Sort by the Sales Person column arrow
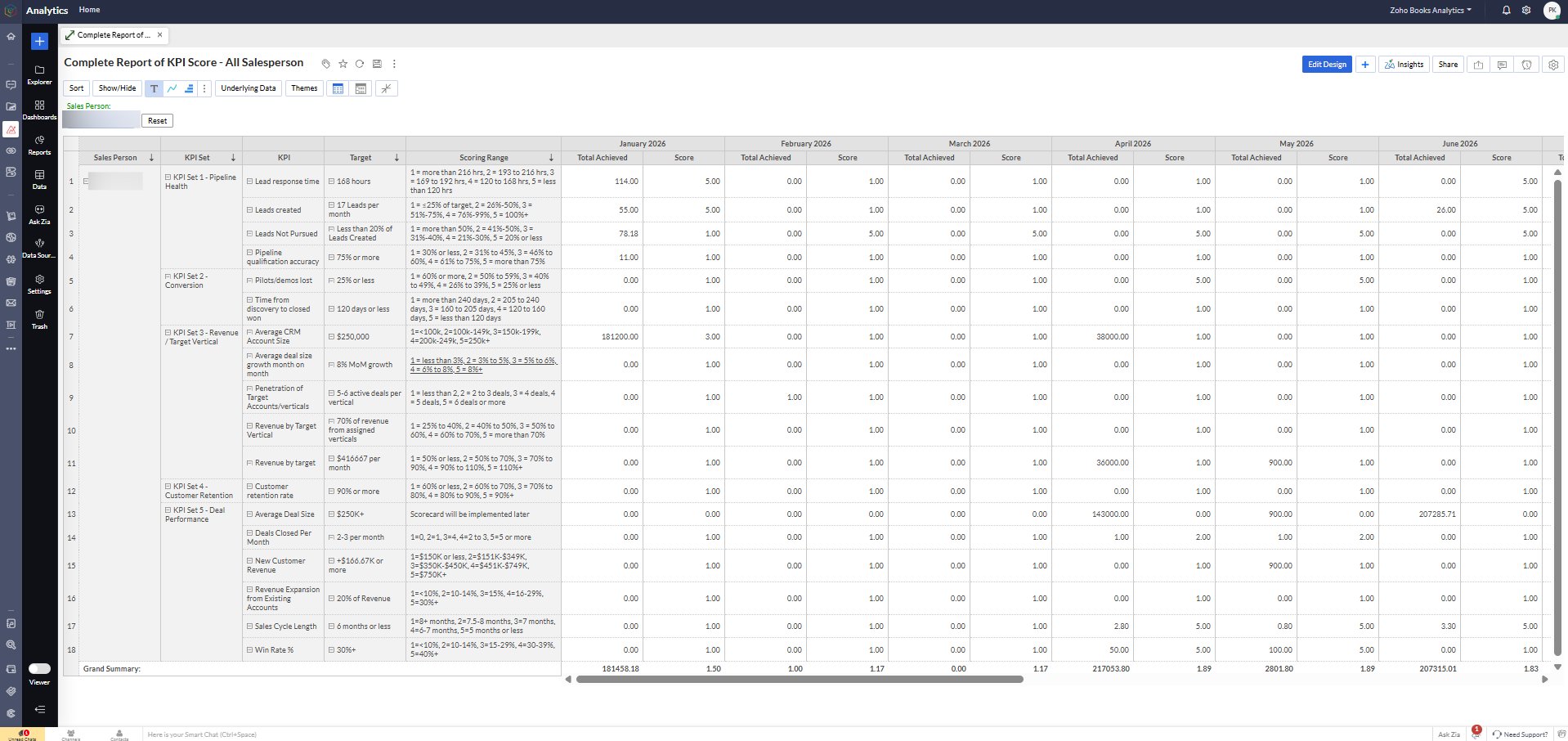Image resolution: width=1568 pixels, height=741 pixels. pyautogui.click(x=151, y=158)
